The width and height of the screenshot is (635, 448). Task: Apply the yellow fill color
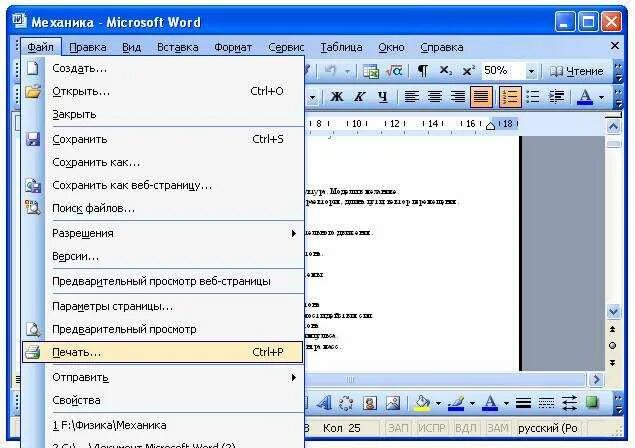tap(422, 403)
